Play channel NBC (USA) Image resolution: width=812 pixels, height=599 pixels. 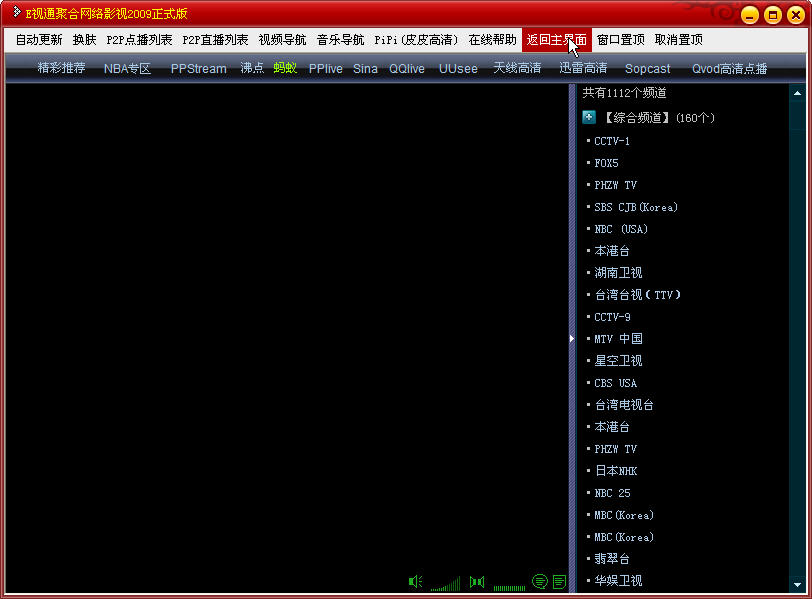coord(621,229)
